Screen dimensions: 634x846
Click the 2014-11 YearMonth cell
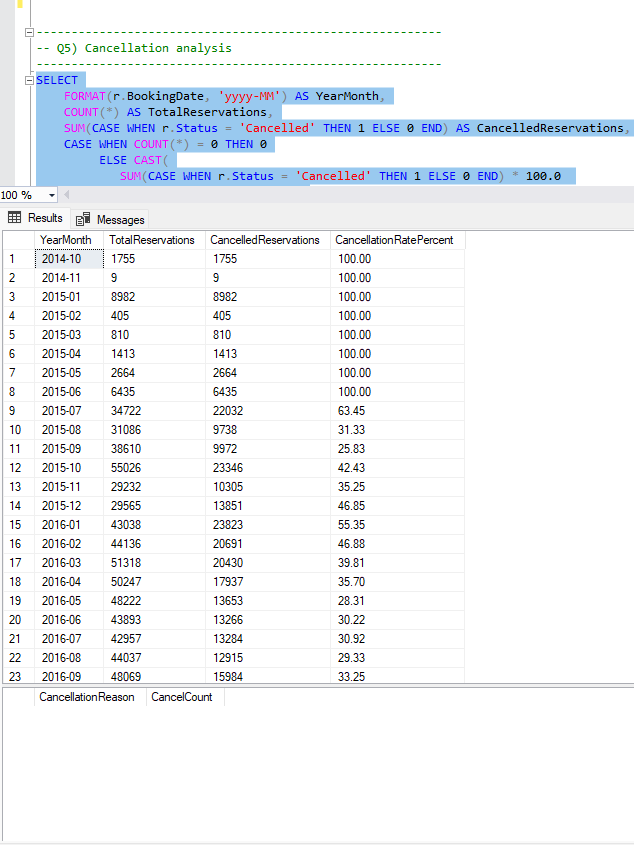coord(69,278)
